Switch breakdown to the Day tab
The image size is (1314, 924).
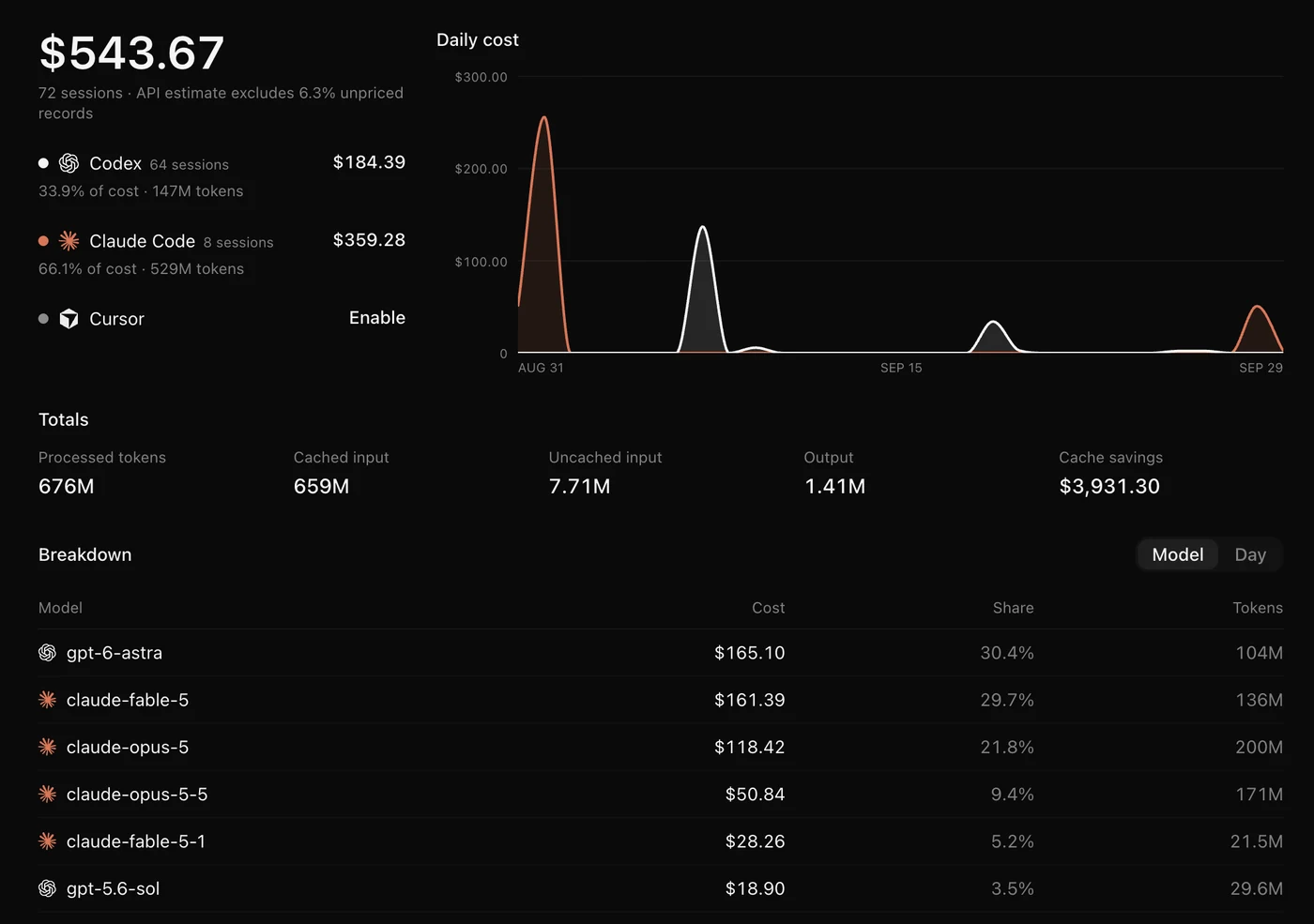(1250, 554)
